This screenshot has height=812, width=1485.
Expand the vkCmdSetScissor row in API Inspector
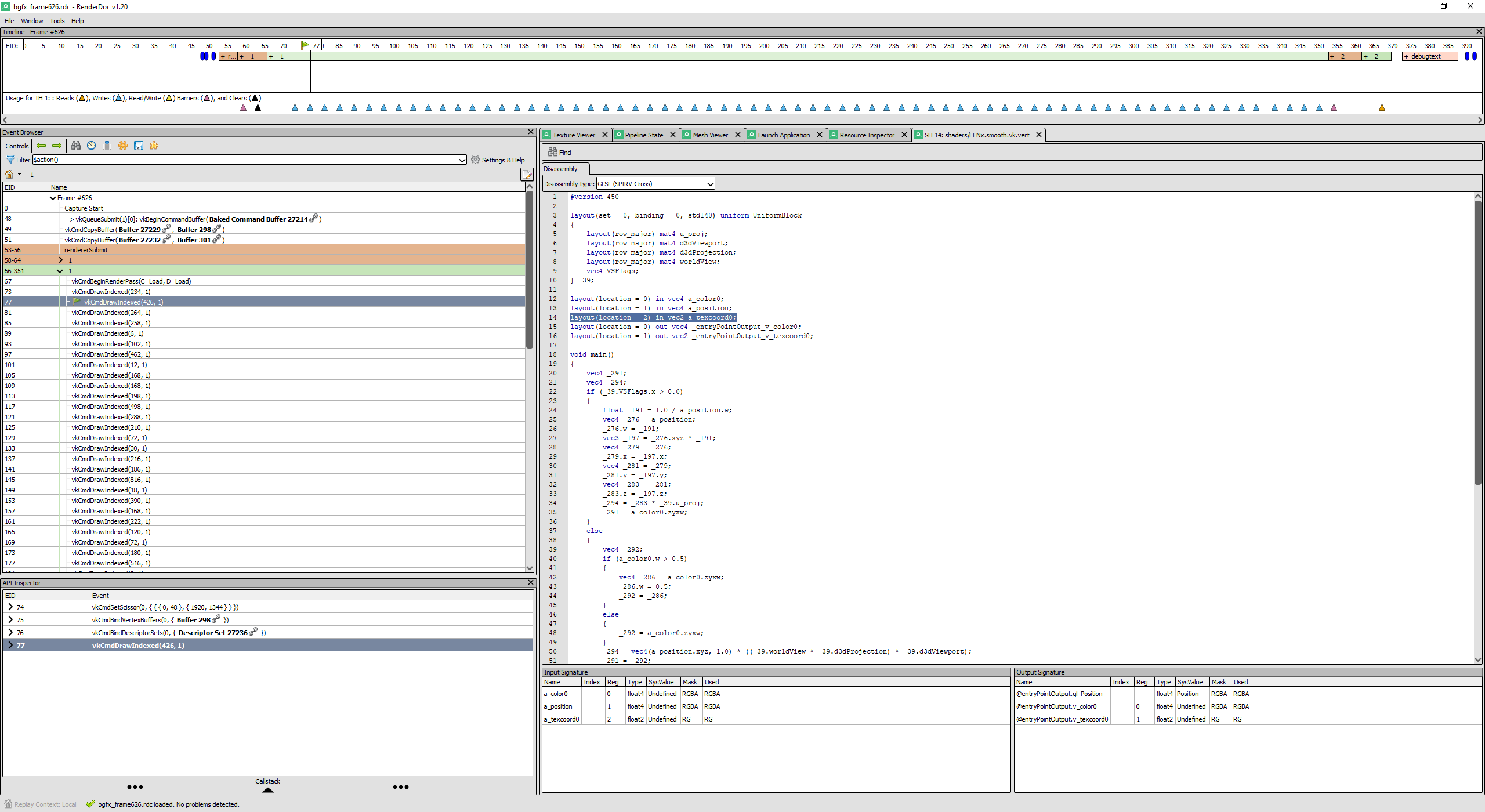(x=10, y=607)
